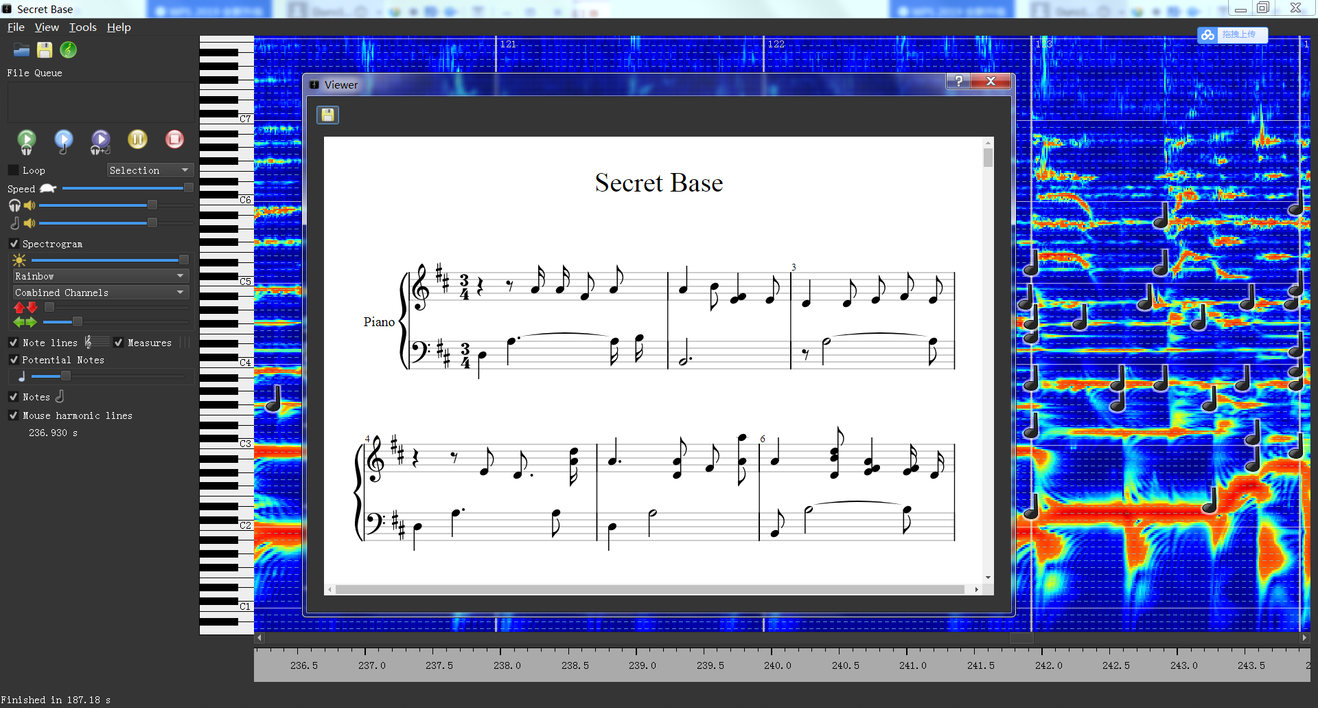Enable the Loop checkbox
1318x708 pixels.
pyautogui.click(x=13, y=171)
